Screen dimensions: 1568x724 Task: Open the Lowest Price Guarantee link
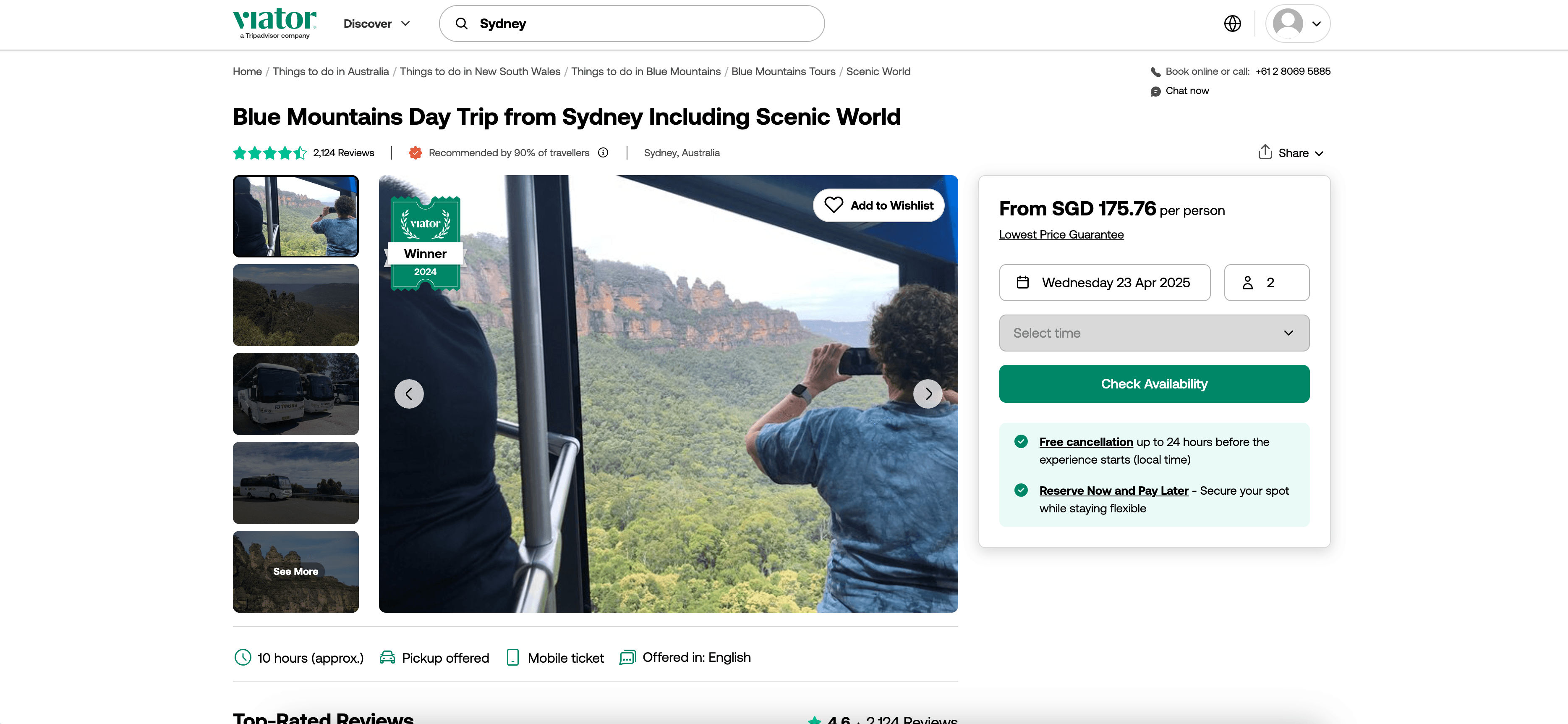pos(1061,234)
